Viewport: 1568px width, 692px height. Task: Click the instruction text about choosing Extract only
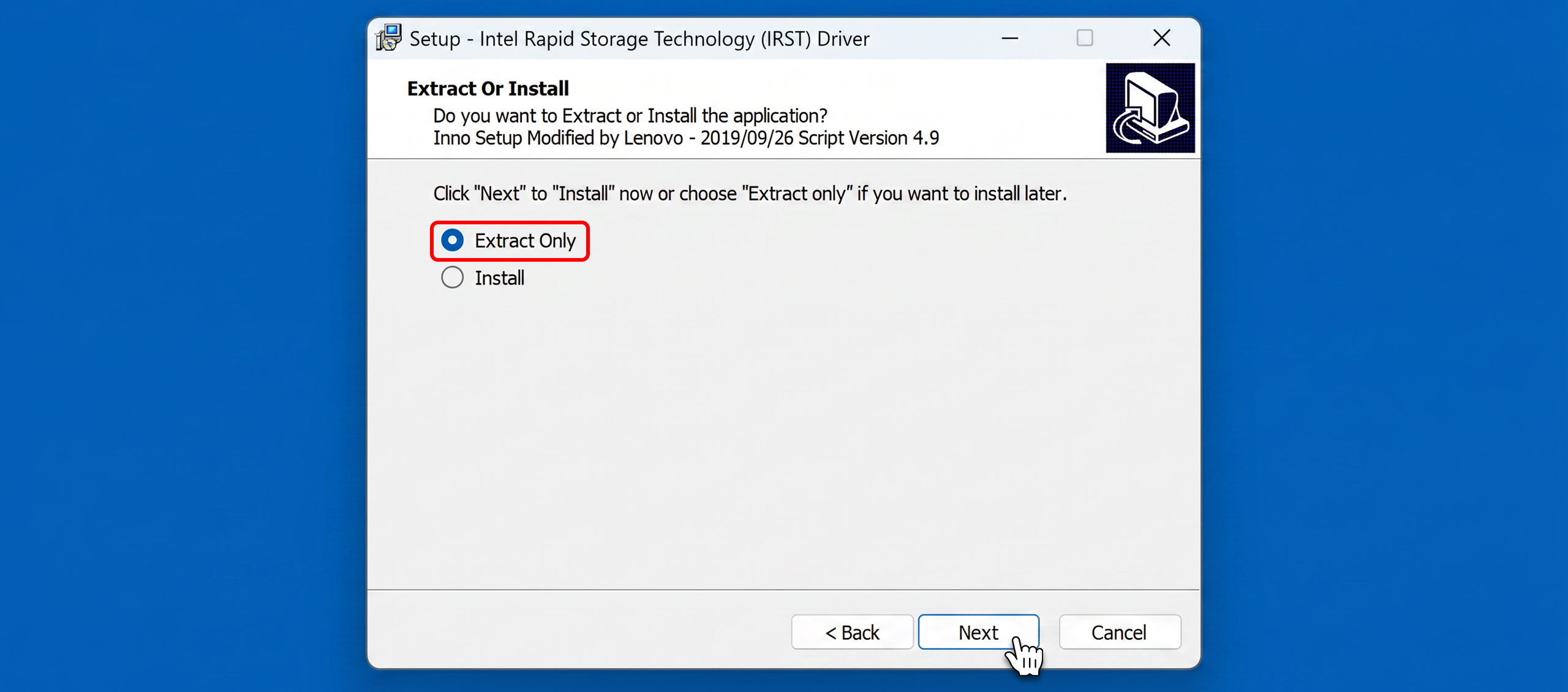click(750, 194)
